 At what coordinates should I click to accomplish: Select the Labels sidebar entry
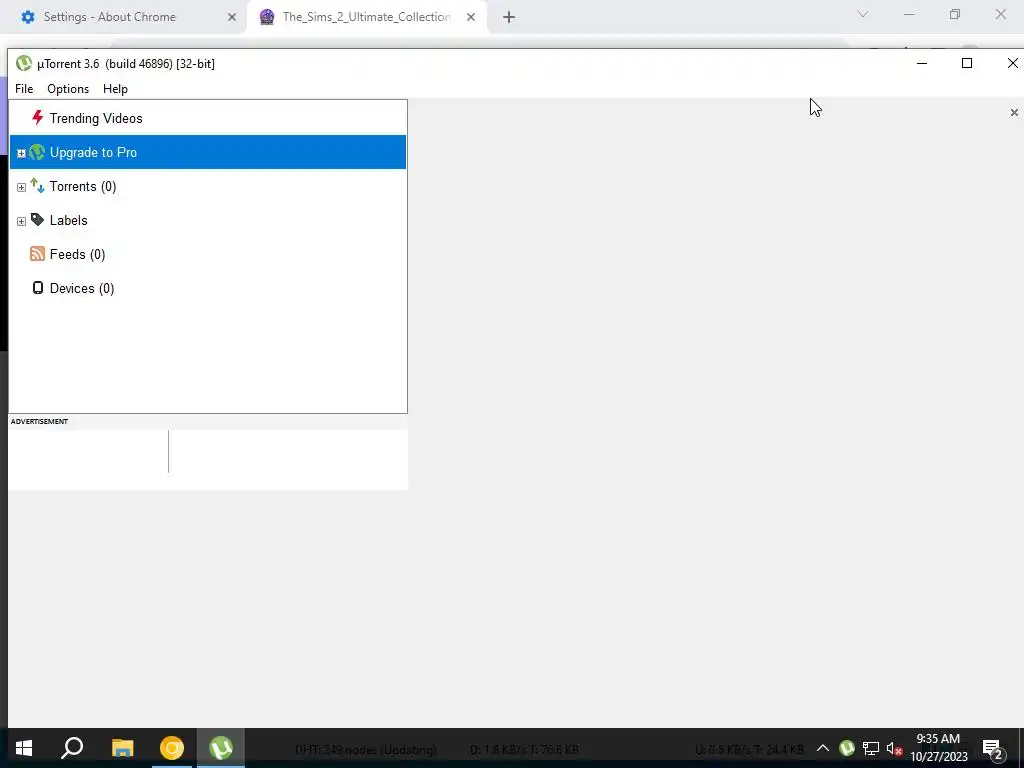[x=69, y=221]
